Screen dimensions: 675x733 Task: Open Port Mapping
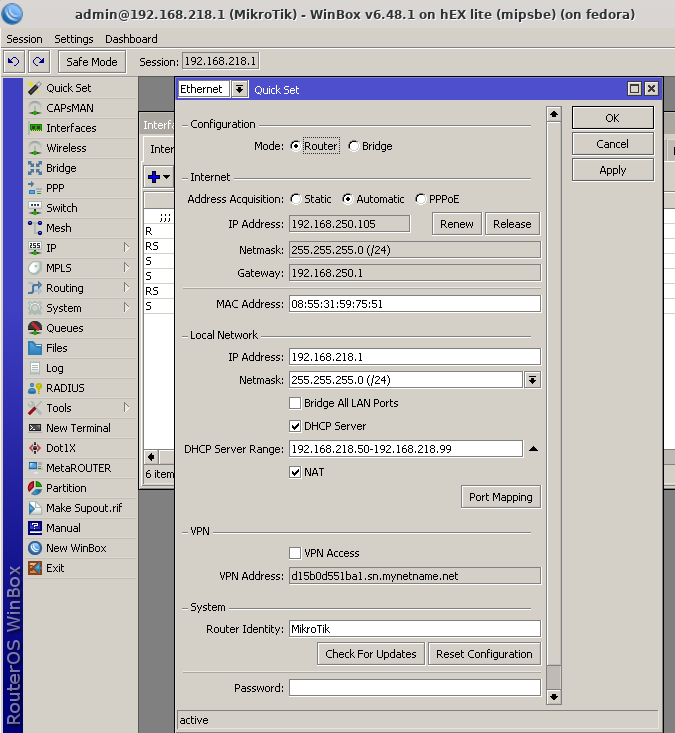tap(501, 497)
